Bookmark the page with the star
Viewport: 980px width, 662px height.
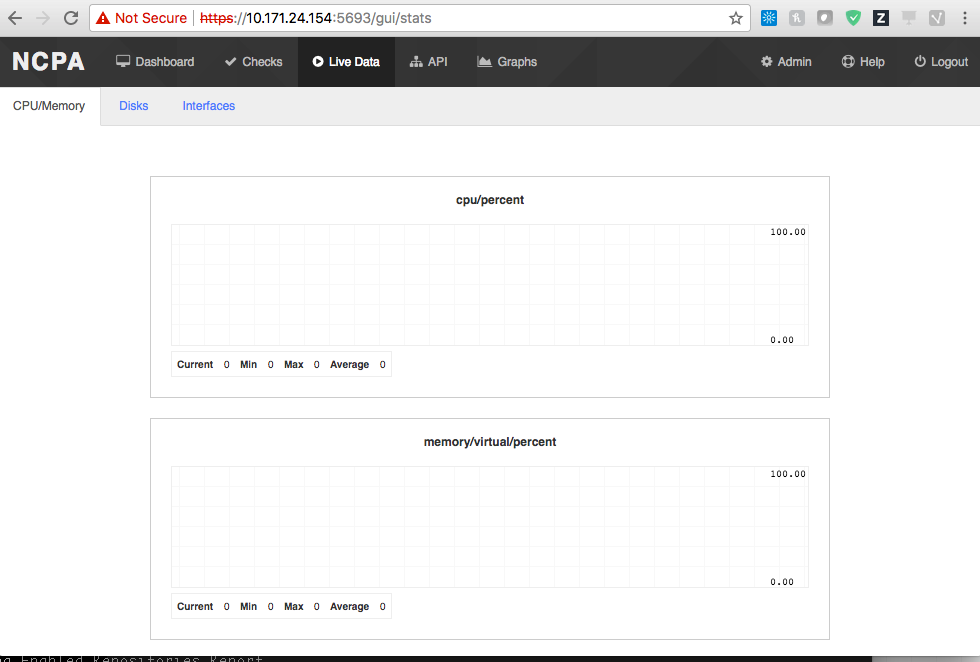pos(735,17)
